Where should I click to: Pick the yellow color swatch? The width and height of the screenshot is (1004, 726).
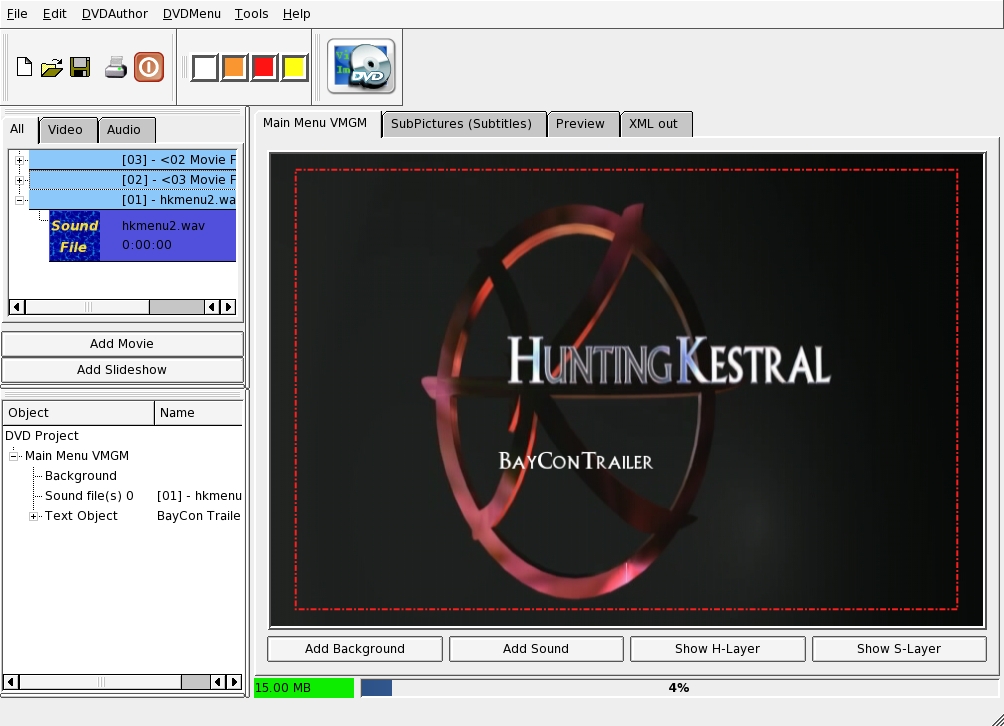294,68
